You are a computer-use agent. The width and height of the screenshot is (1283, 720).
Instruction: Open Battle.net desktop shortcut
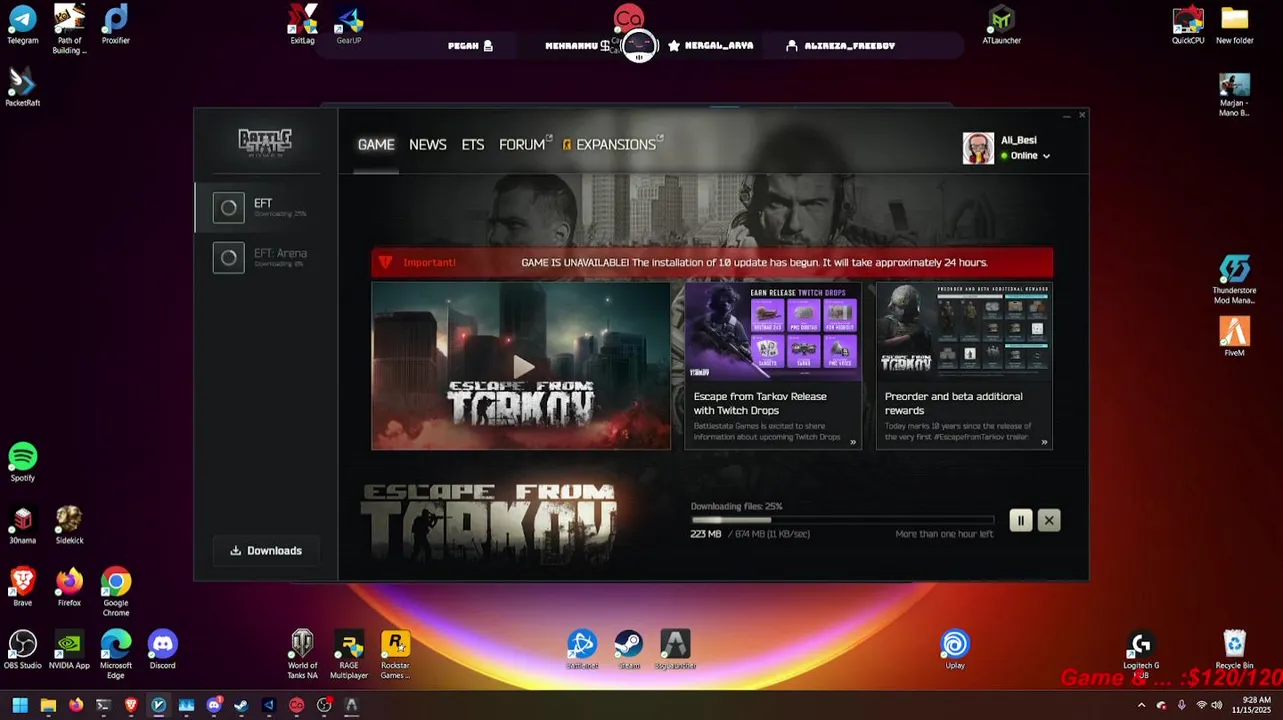[582, 649]
